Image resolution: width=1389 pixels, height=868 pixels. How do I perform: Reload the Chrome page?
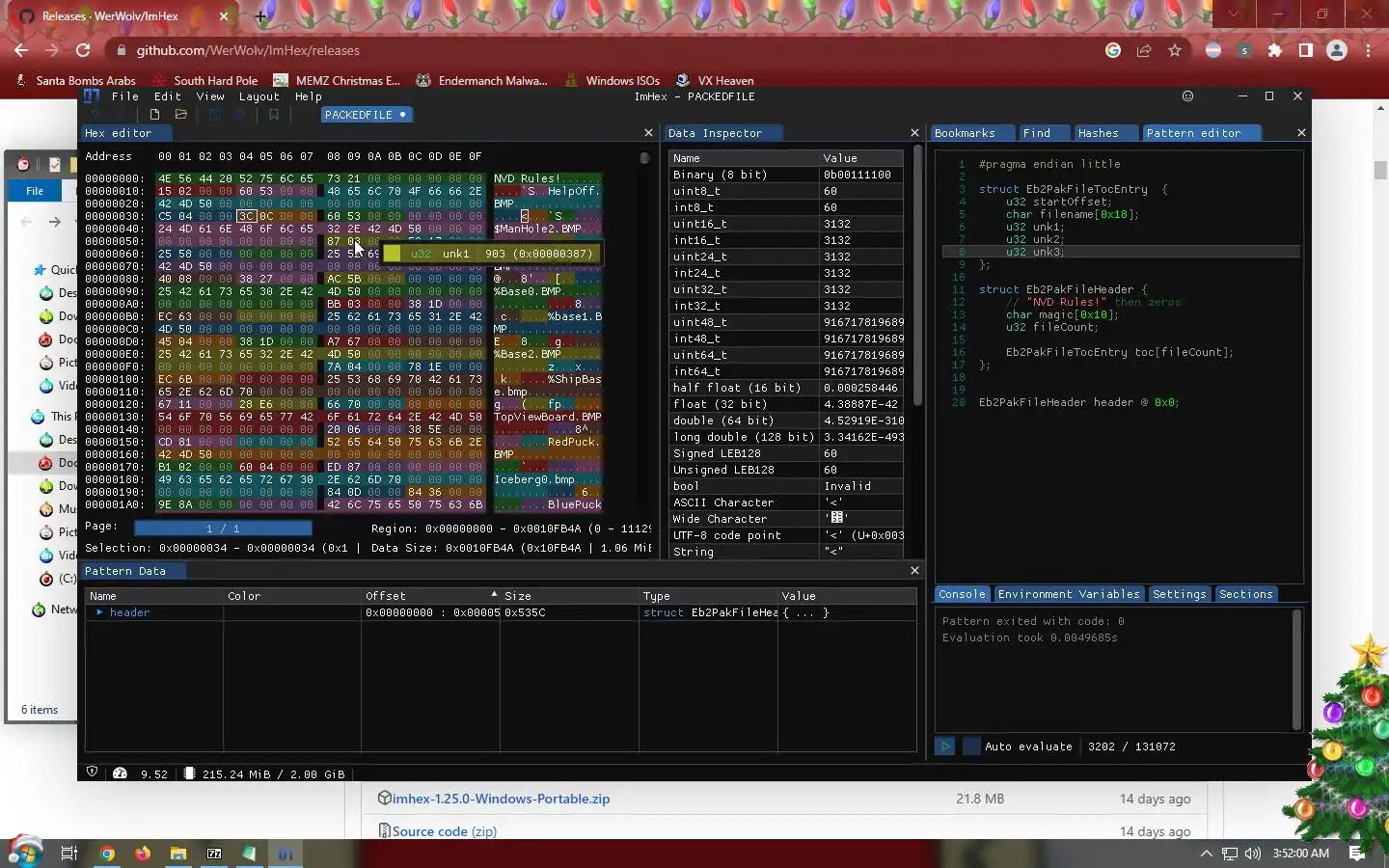[83, 50]
